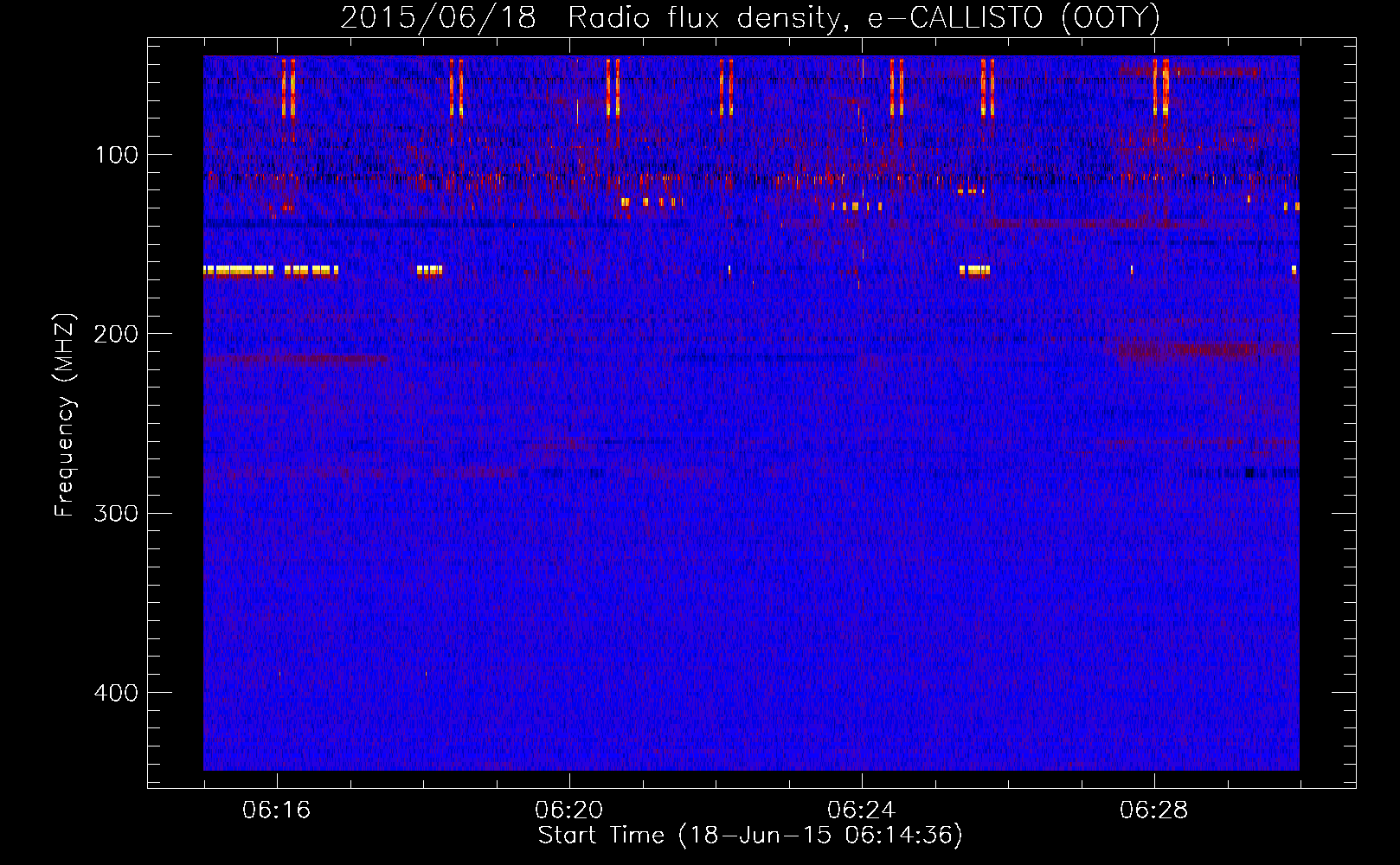Click the 200 frequency tick label
The width and height of the screenshot is (1400, 865).
116,334
